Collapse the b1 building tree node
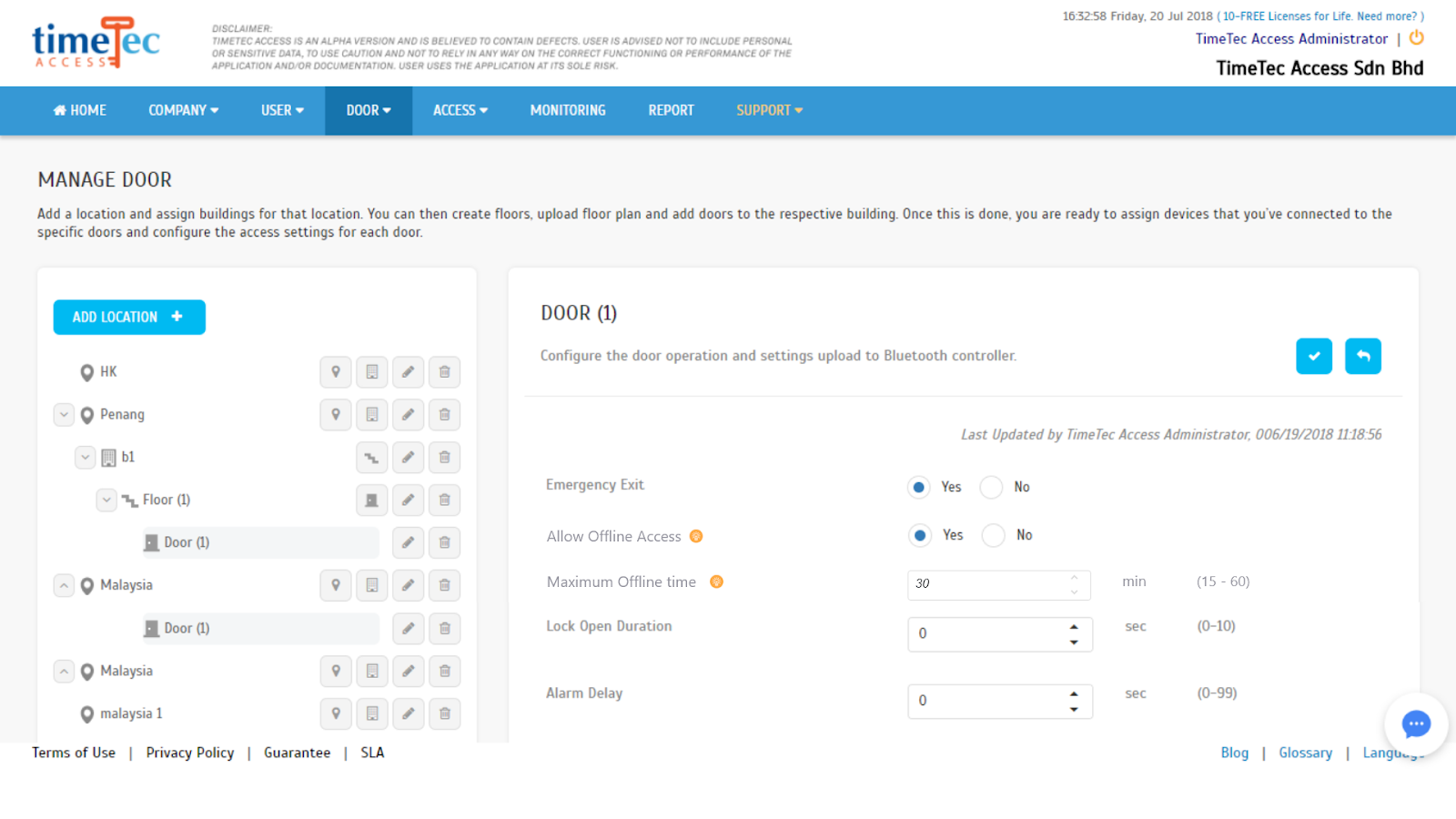This screenshot has height=819, width=1456. point(85,457)
